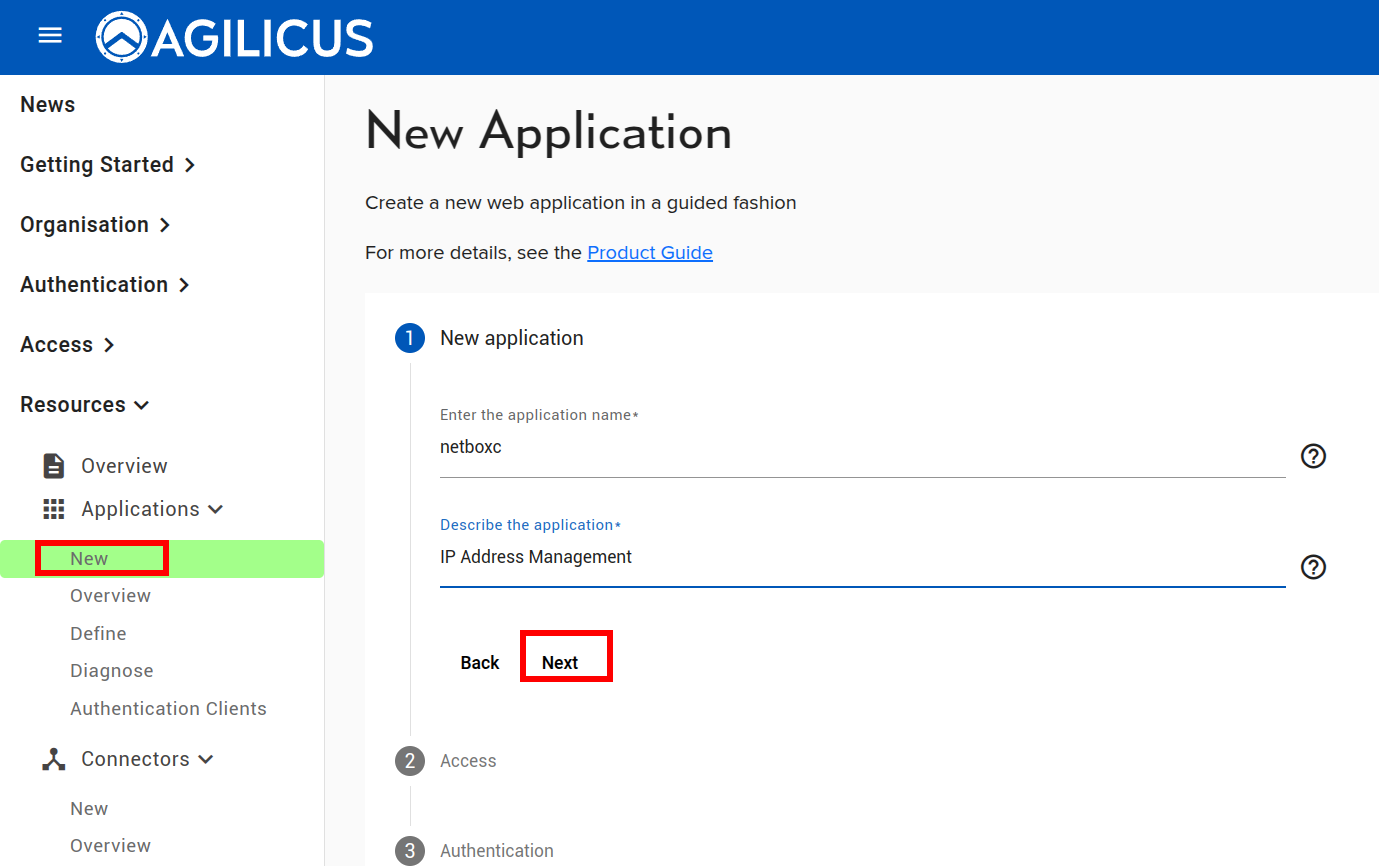Select step 2 Access circle
This screenshot has height=866, width=1379.
pos(409,761)
